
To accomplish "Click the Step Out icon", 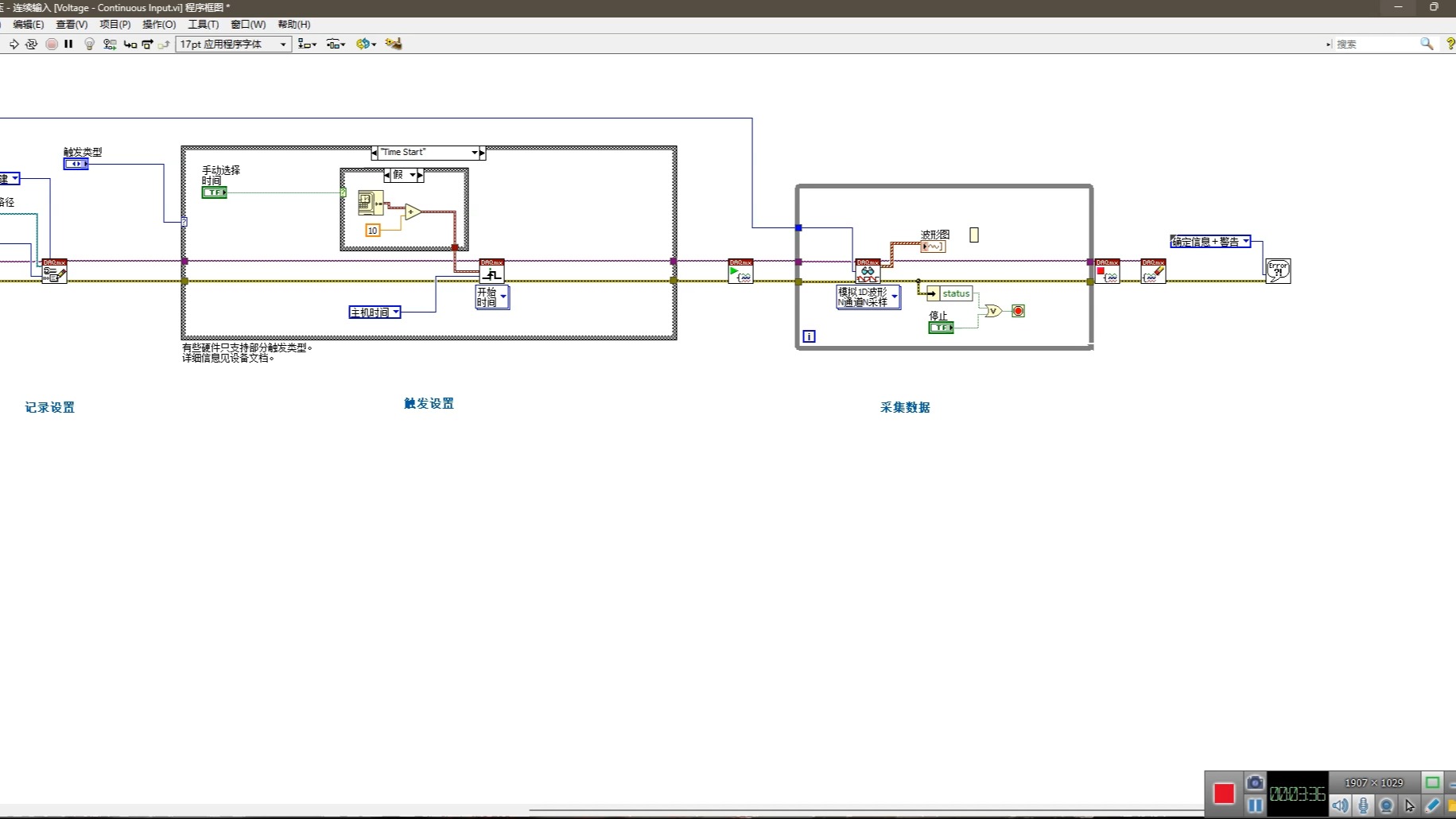I will point(164,45).
